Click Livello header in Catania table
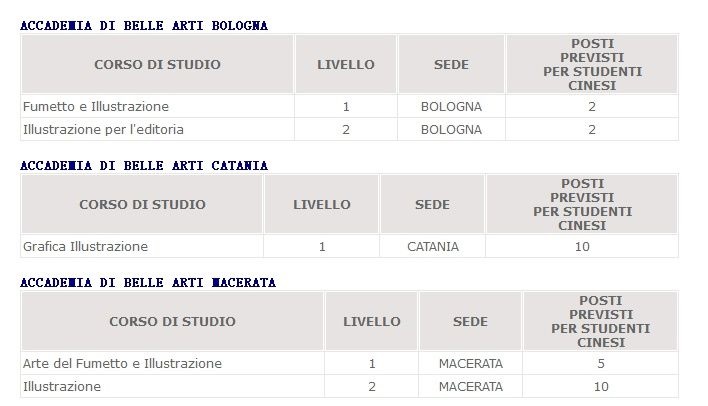The image size is (708, 406). tap(322, 205)
